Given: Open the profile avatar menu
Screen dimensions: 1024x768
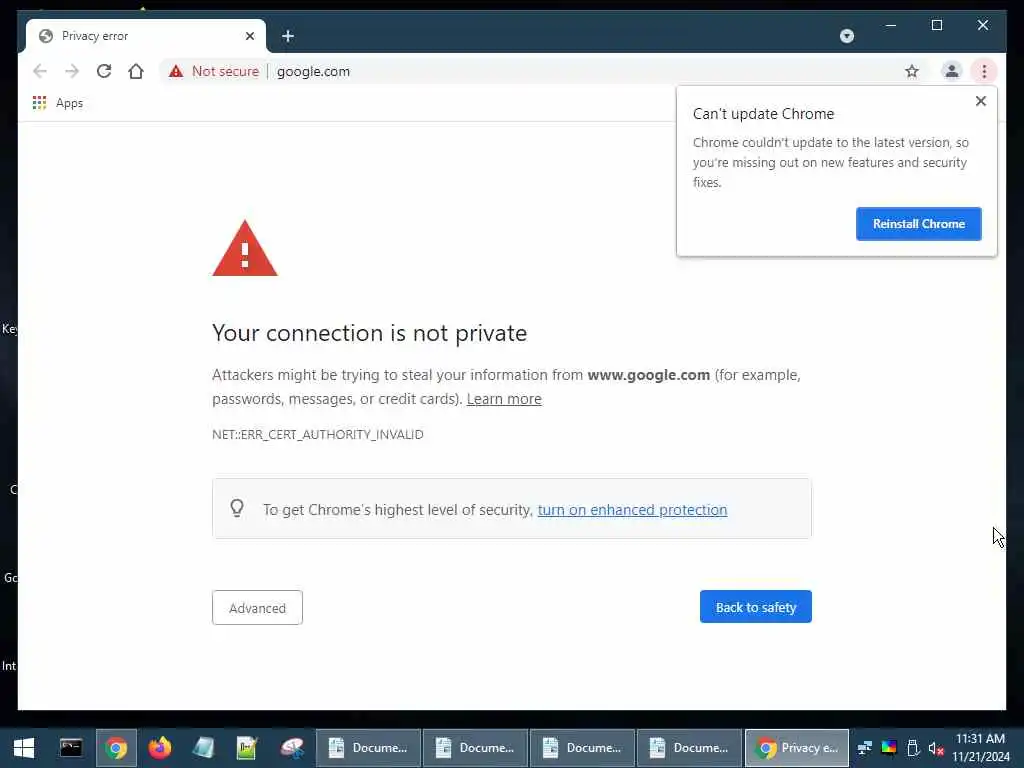Looking at the screenshot, I should coord(952,71).
